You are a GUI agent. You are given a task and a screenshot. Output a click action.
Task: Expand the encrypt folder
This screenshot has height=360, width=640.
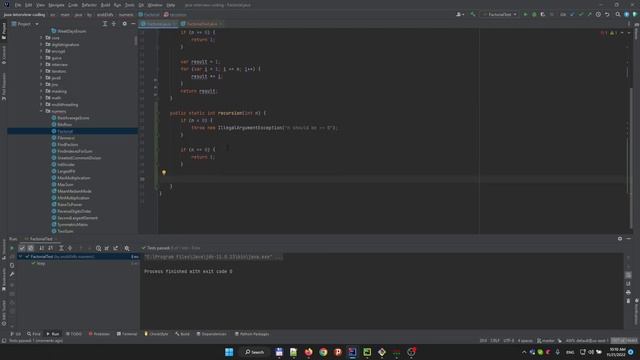pos(42,51)
